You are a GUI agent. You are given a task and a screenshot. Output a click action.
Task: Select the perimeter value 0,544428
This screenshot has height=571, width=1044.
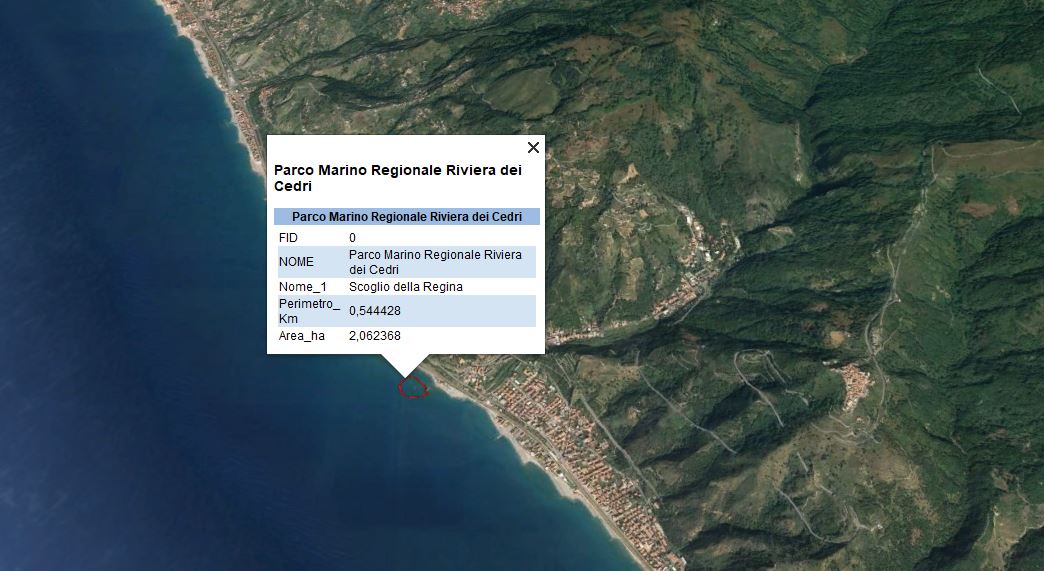375,311
